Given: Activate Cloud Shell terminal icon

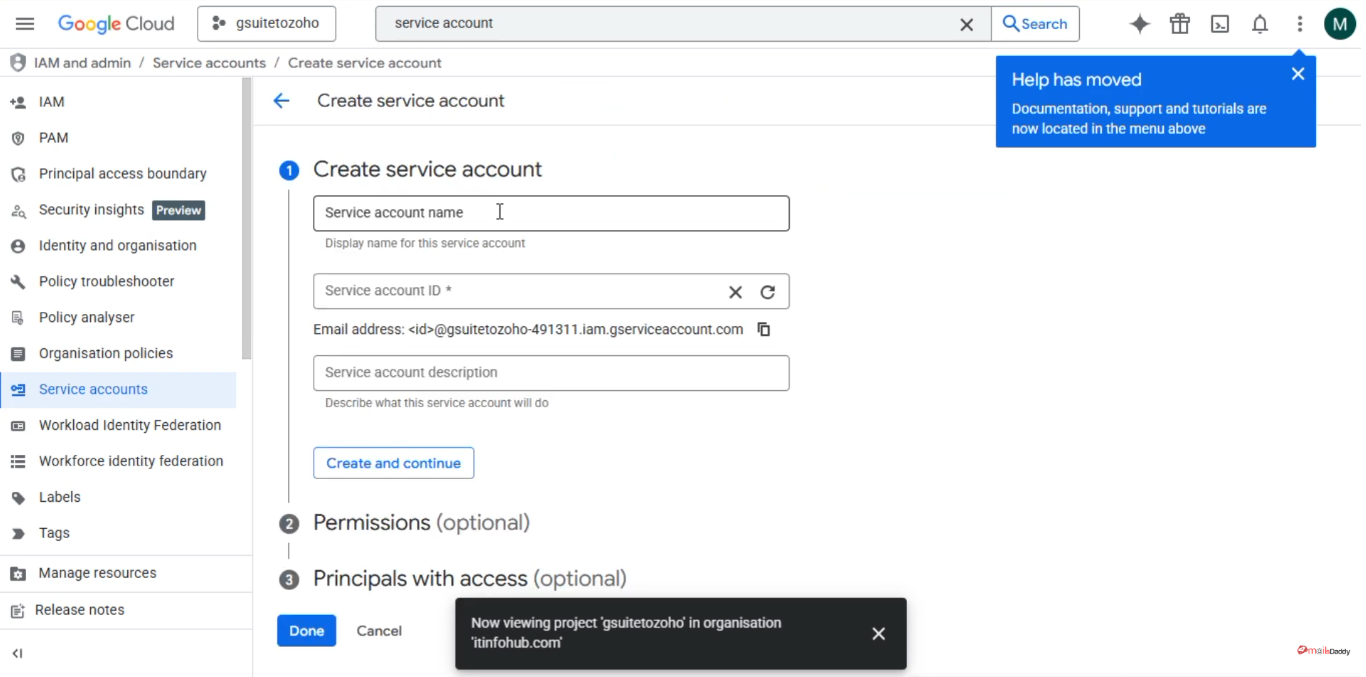Looking at the screenshot, I should point(1220,24).
